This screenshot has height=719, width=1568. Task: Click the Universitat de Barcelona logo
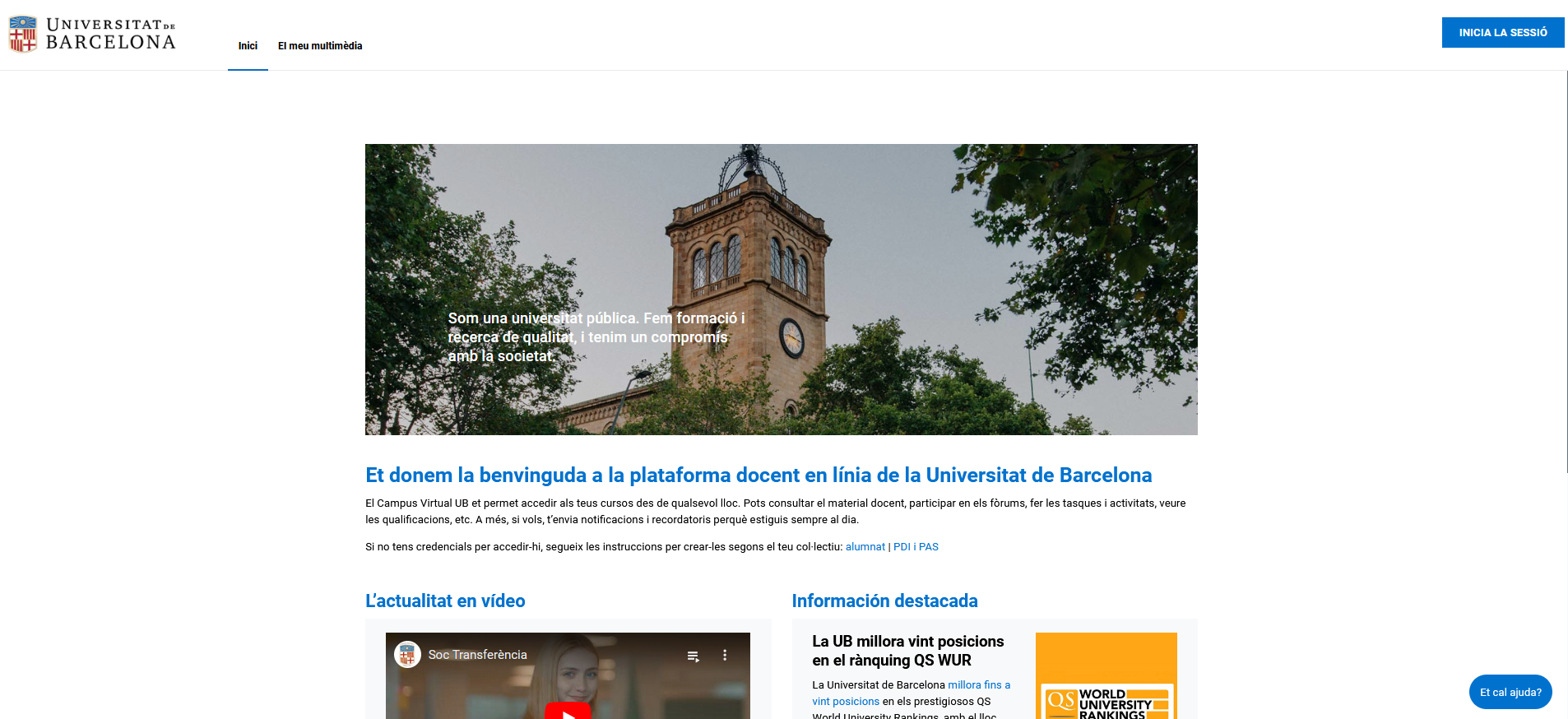(x=92, y=35)
